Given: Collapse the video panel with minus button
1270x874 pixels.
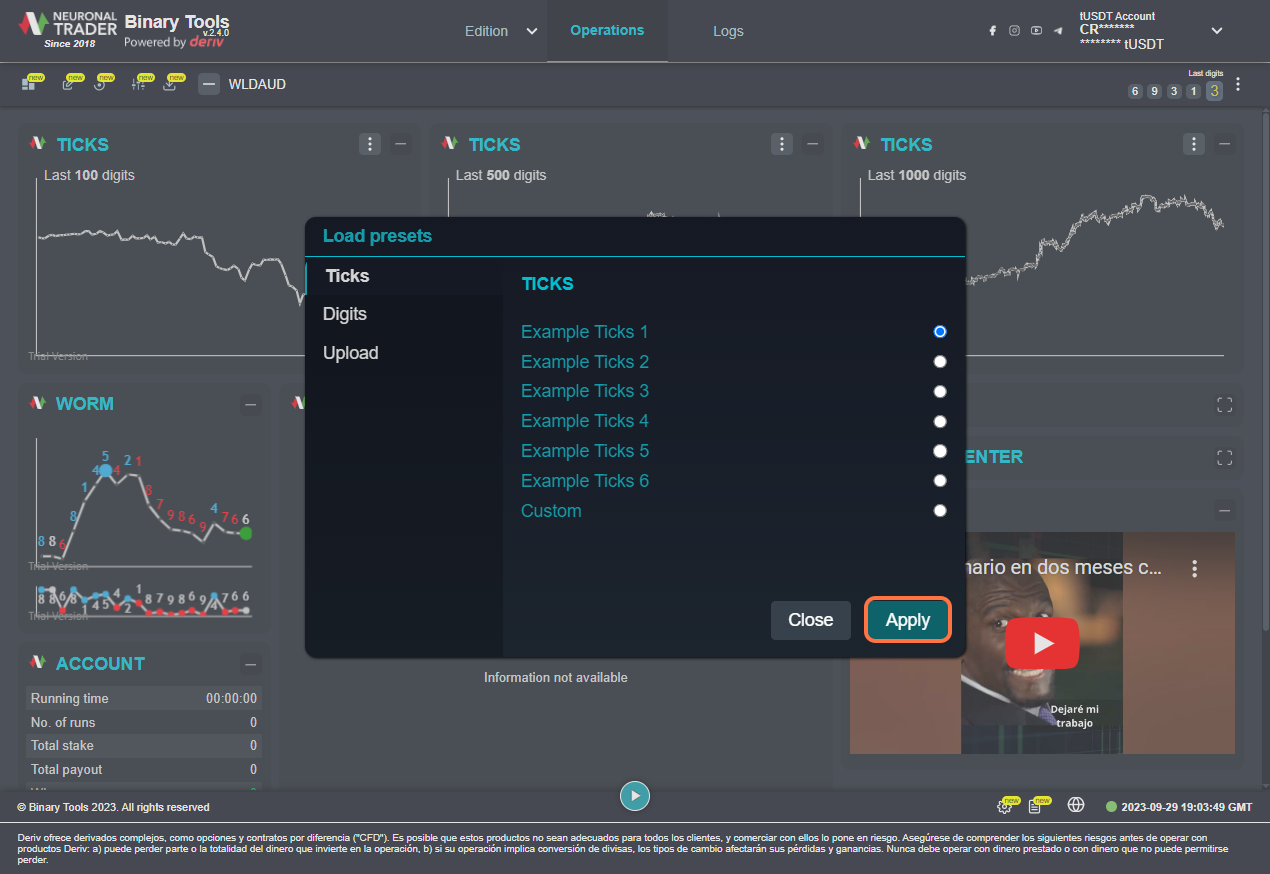Looking at the screenshot, I should pyautogui.click(x=1225, y=510).
